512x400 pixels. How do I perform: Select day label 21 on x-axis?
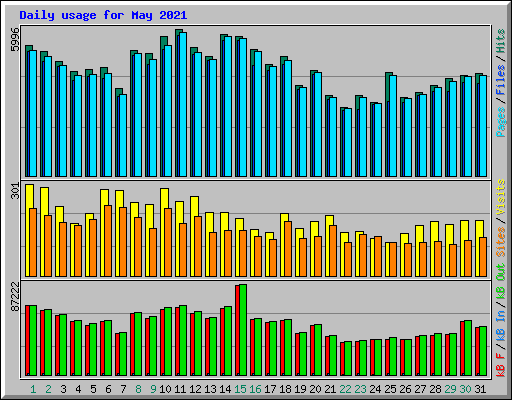[330, 389]
